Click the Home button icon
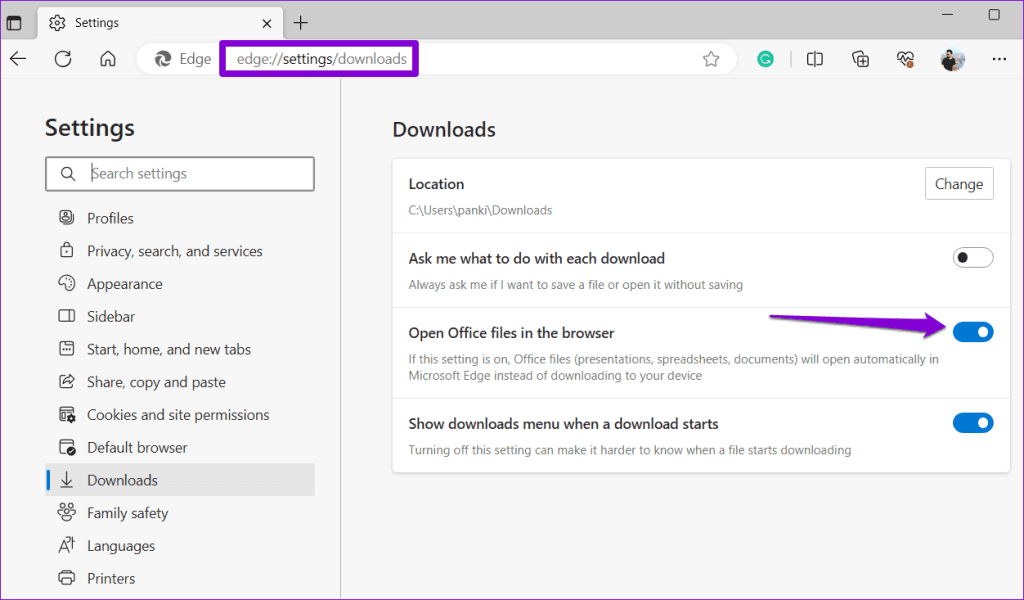1024x600 pixels. click(108, 59)
